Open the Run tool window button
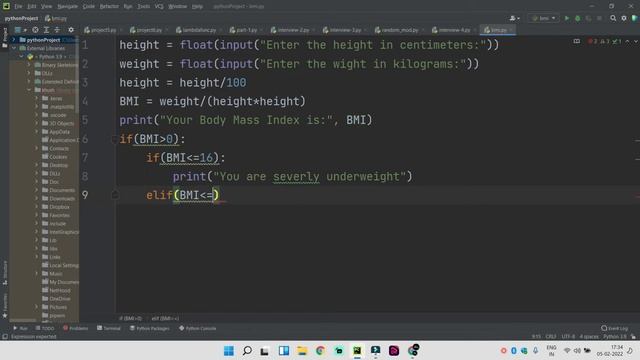The height and width of the screenshot is (360, 640). click(x=20, y=328)
